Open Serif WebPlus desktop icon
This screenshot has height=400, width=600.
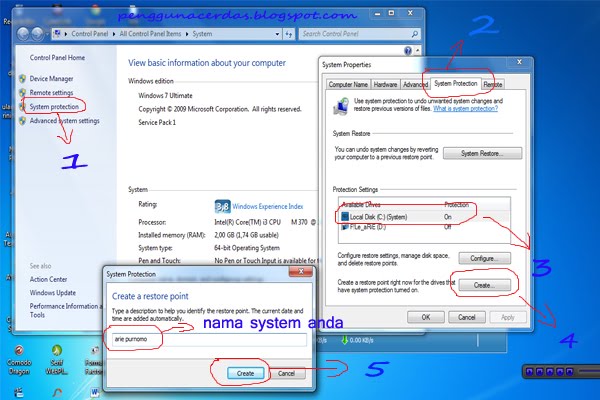point(57,359)
